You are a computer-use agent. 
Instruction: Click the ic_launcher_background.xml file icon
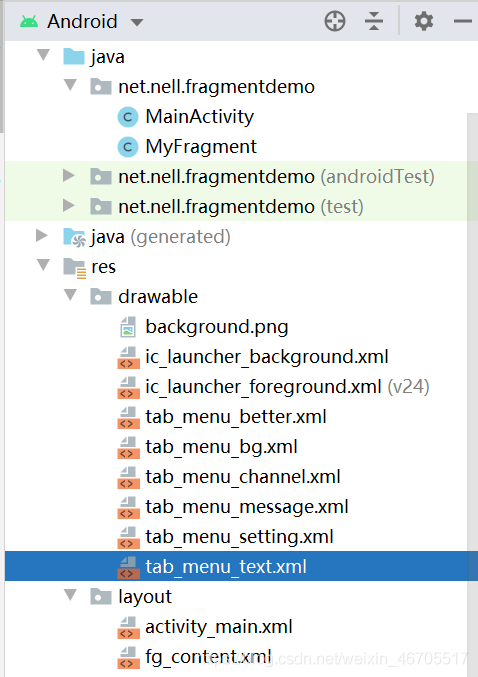click(x=128, y=357)
